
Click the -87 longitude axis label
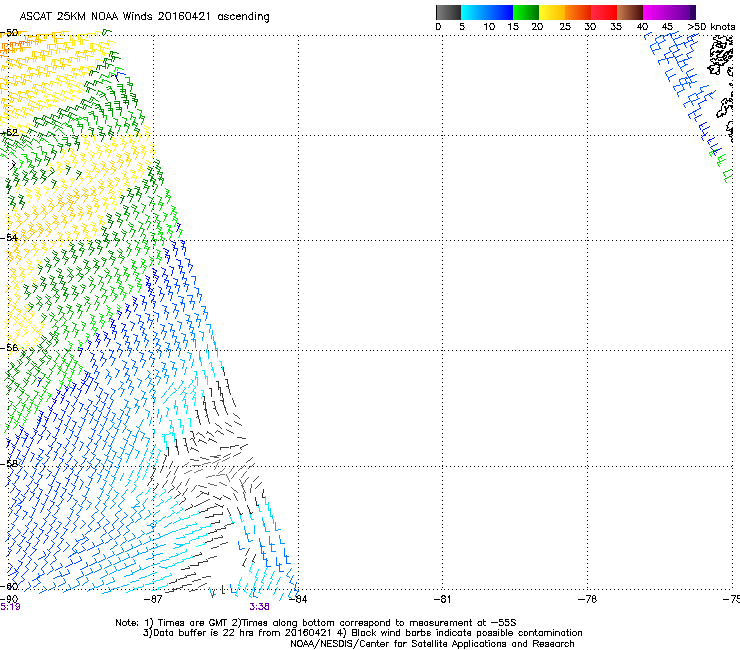point(153,599)
